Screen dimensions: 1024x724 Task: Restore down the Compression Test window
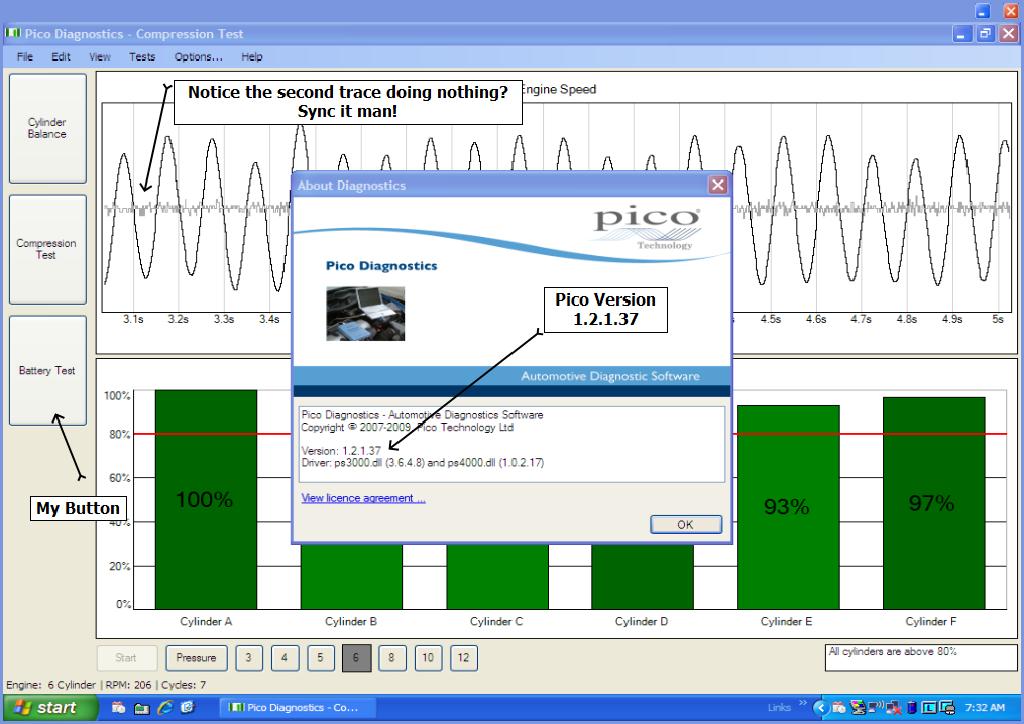985,34
